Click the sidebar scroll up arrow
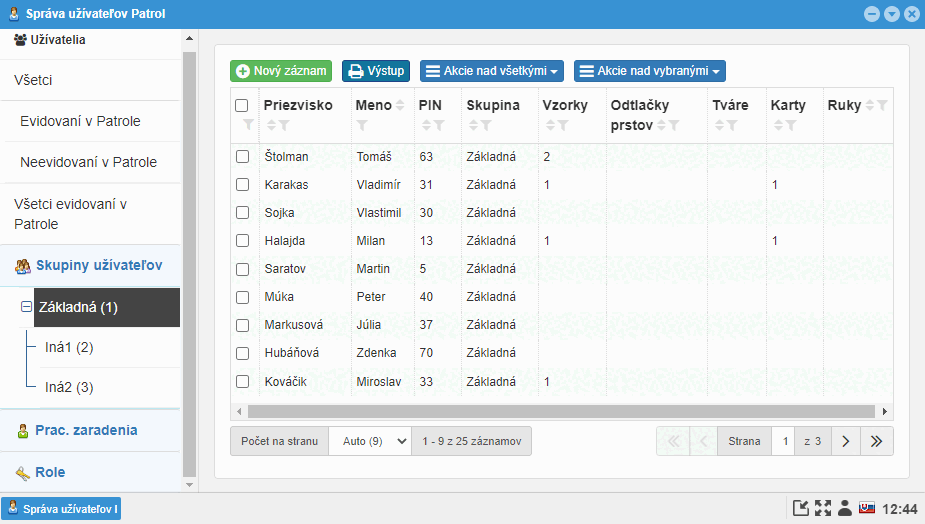The width and height of the screenshot is (925, 524). (189, 38)
